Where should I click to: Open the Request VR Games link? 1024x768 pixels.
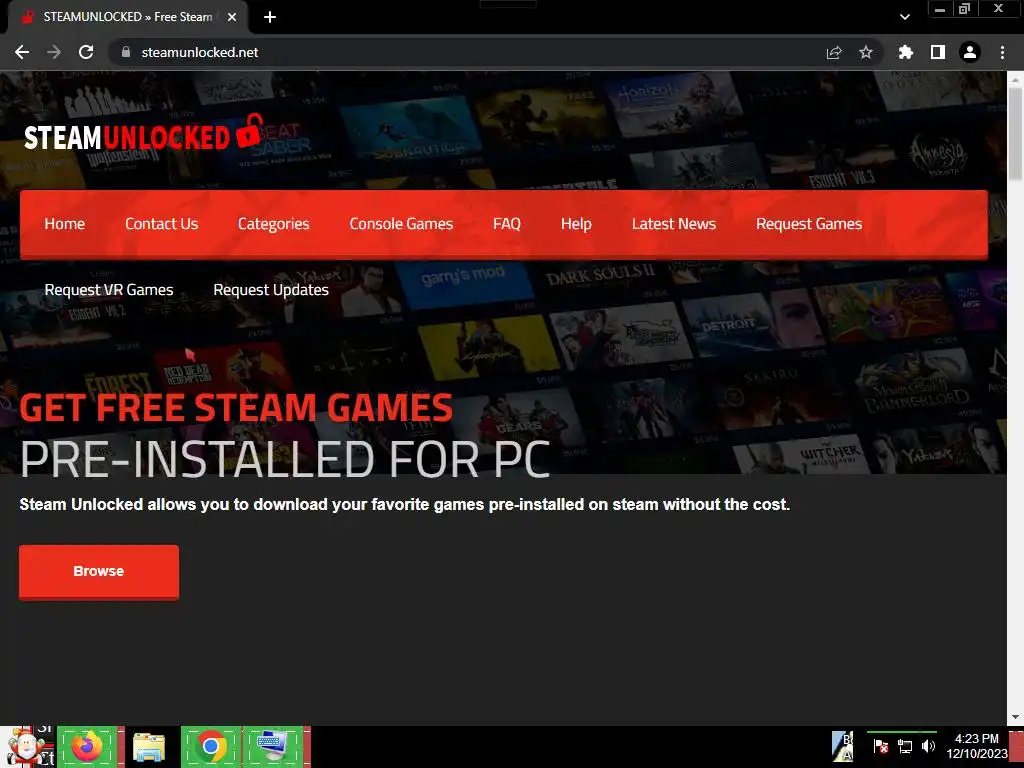109,290
